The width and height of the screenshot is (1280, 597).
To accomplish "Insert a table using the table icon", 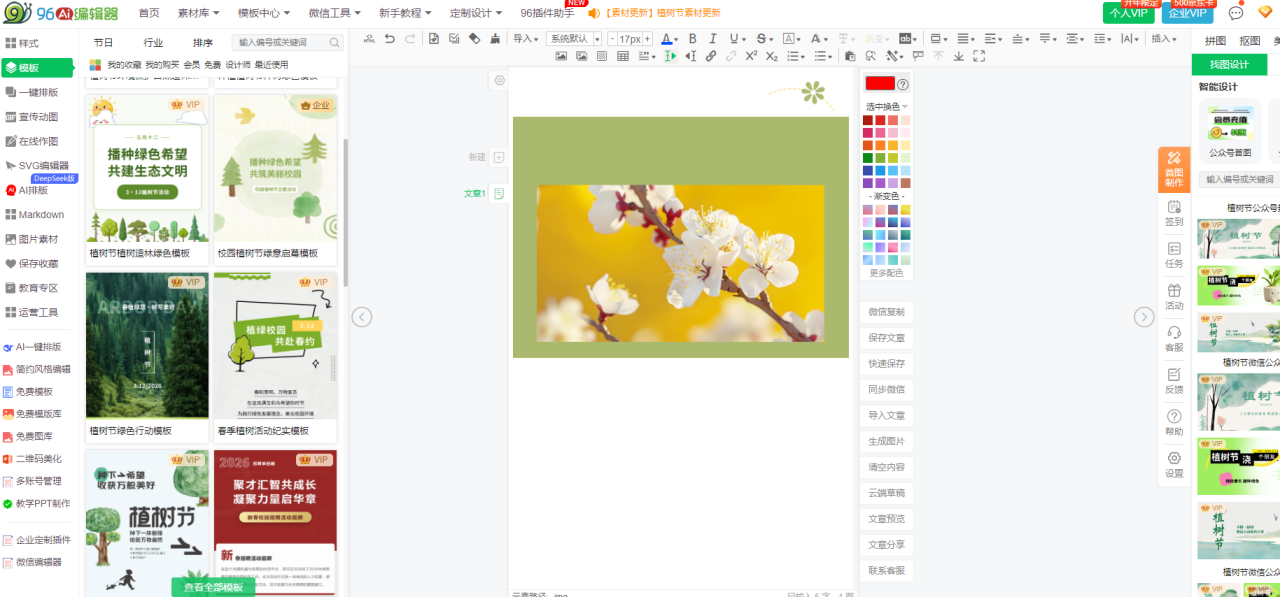I will pyautogui.click(x=623, y=56).
